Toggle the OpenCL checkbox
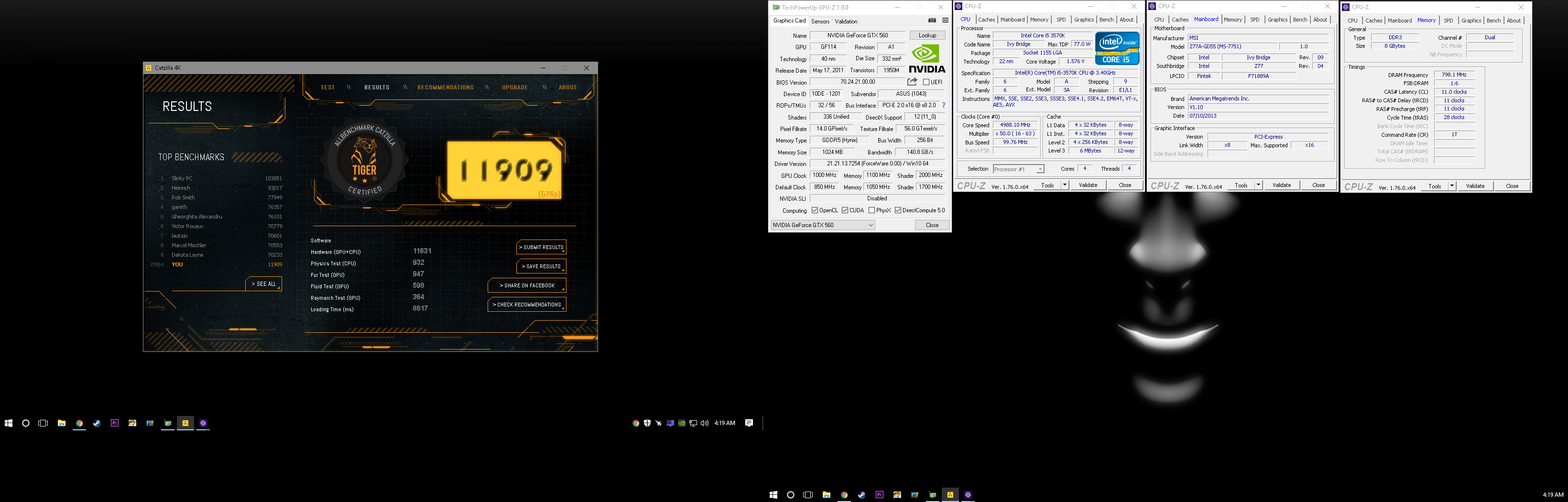 (815, 210)
